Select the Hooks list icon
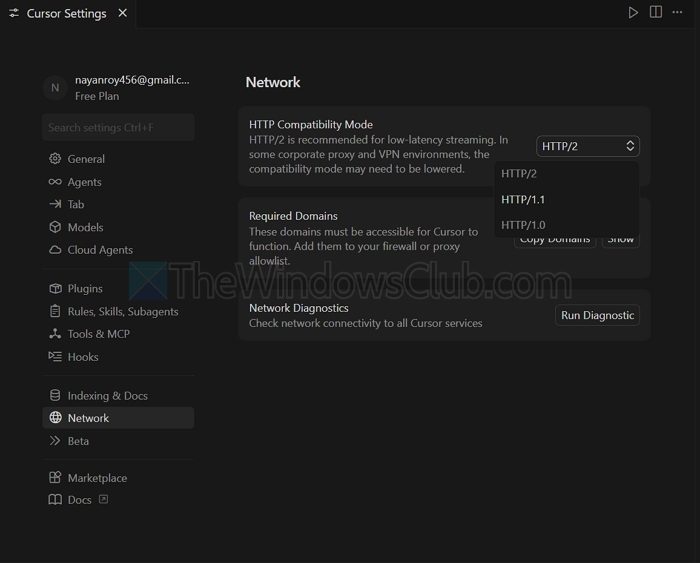The image size is (700, 563). pyautogui.click(x=55, y=356)
